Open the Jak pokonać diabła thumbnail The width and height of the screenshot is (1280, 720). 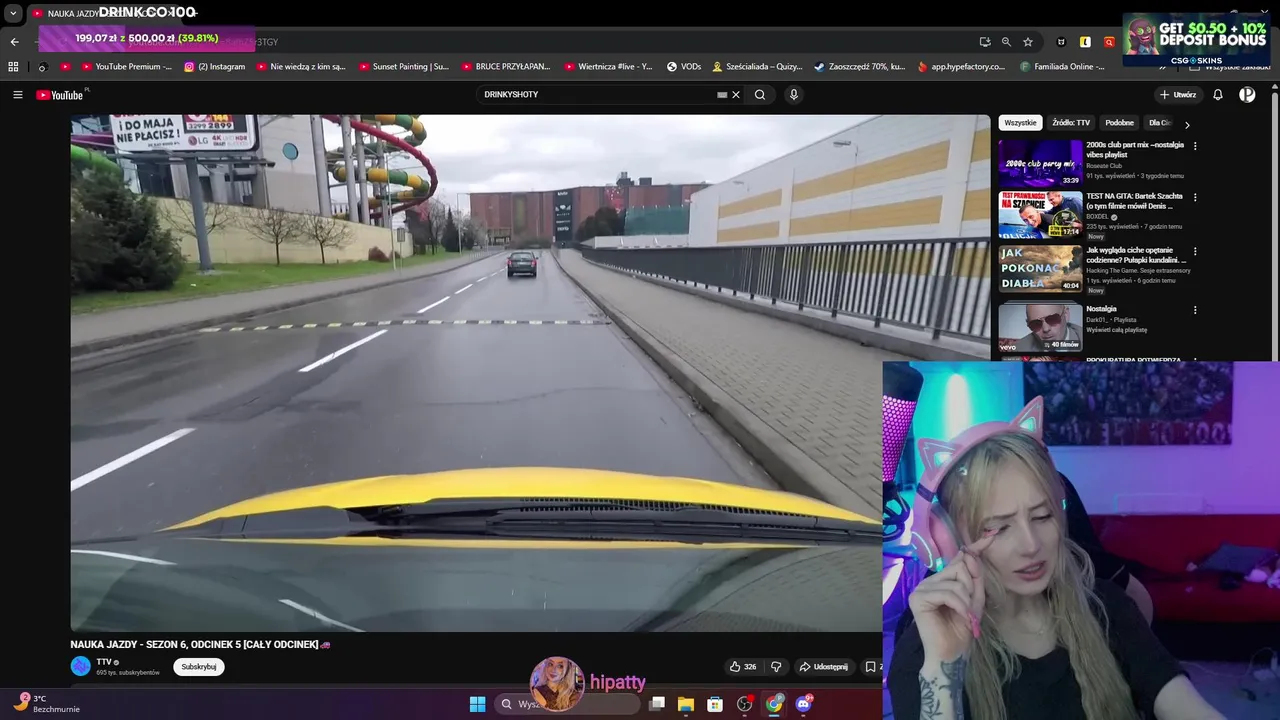(1040, 269)
